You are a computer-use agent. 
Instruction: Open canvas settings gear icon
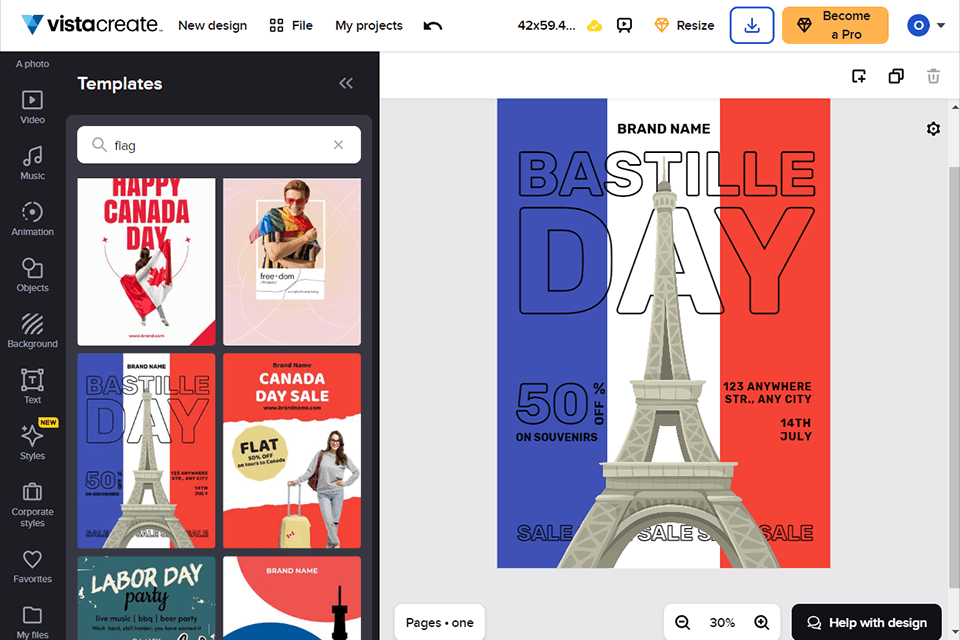click(x=933, y=129)
